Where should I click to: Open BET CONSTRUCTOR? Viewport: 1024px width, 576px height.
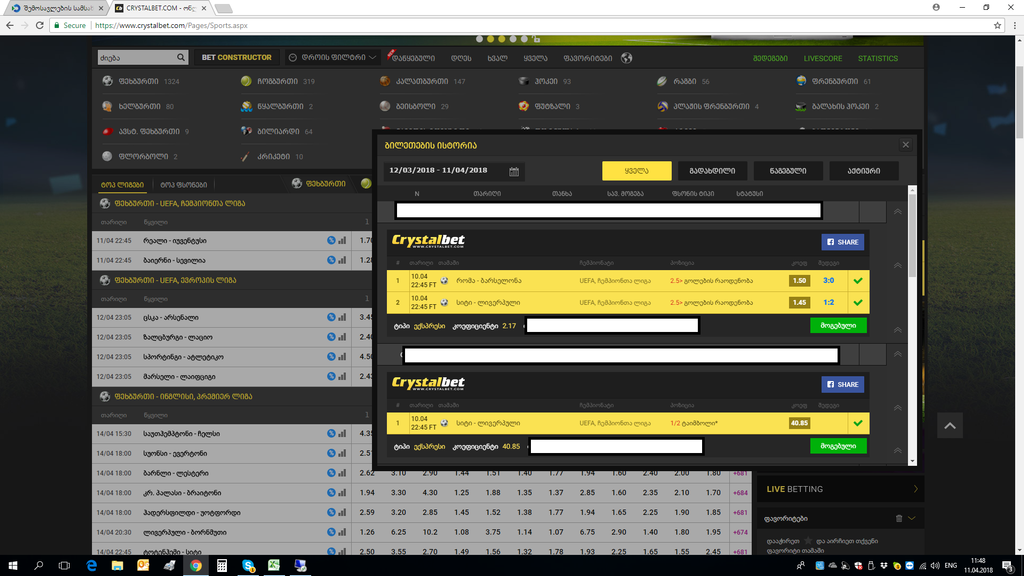236,58
